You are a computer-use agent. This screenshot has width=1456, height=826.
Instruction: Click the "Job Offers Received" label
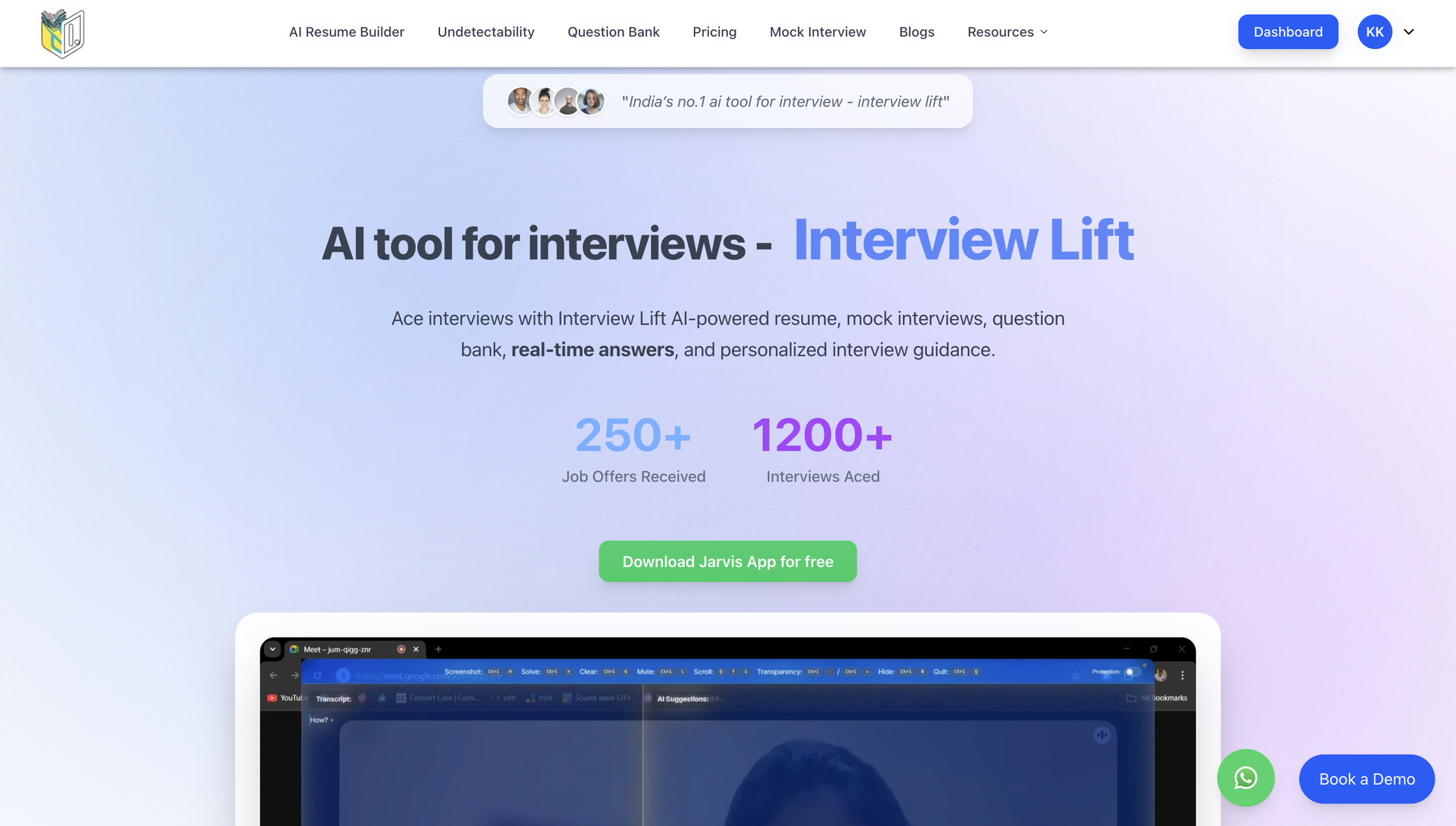633,477
